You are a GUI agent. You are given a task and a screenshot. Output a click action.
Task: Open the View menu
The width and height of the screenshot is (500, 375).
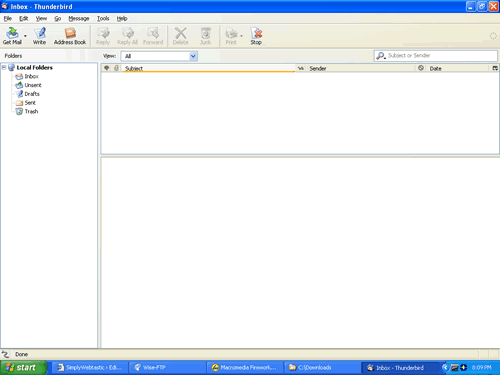[41, 18]
